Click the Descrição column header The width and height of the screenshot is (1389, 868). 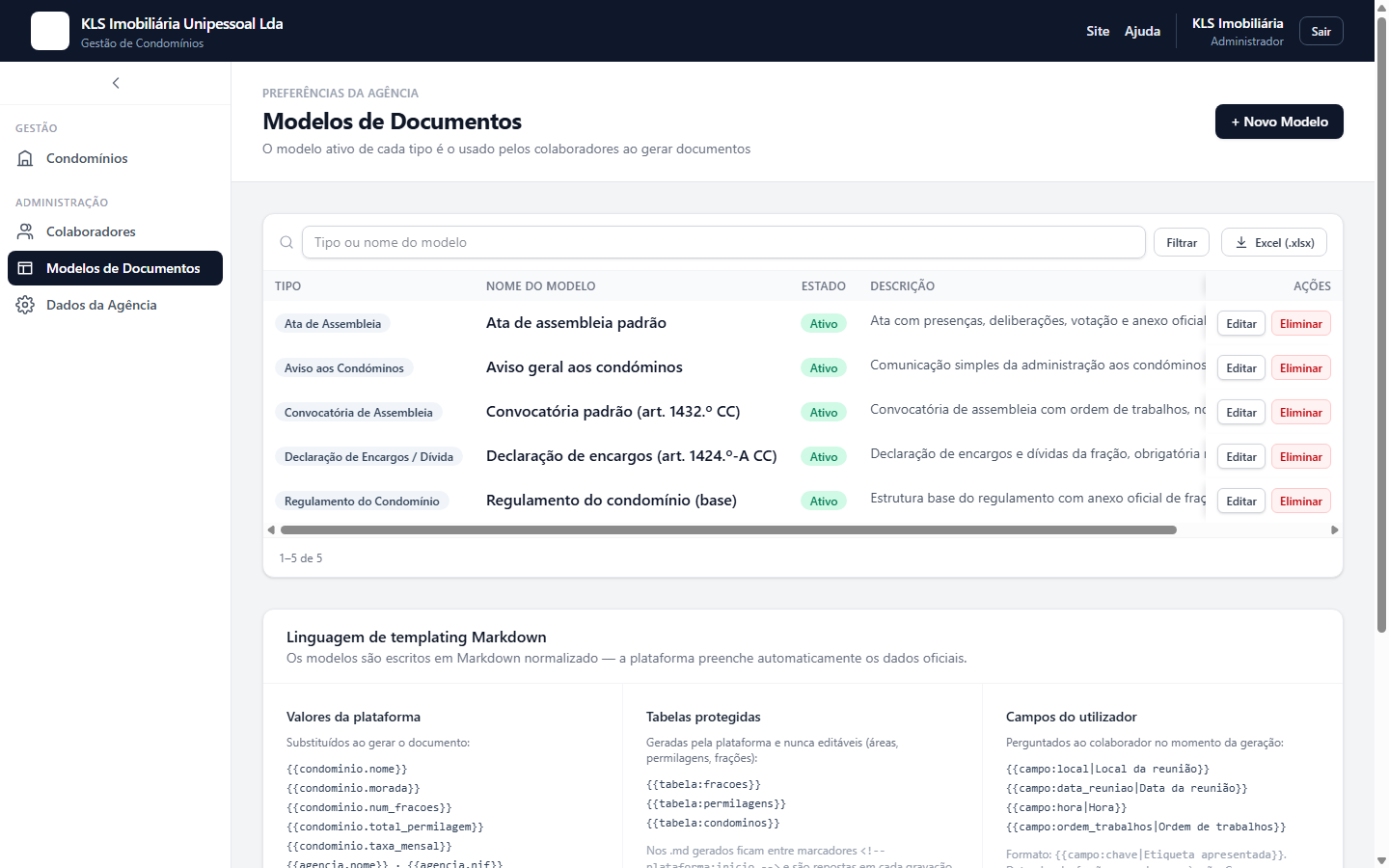tap(902, 286)
